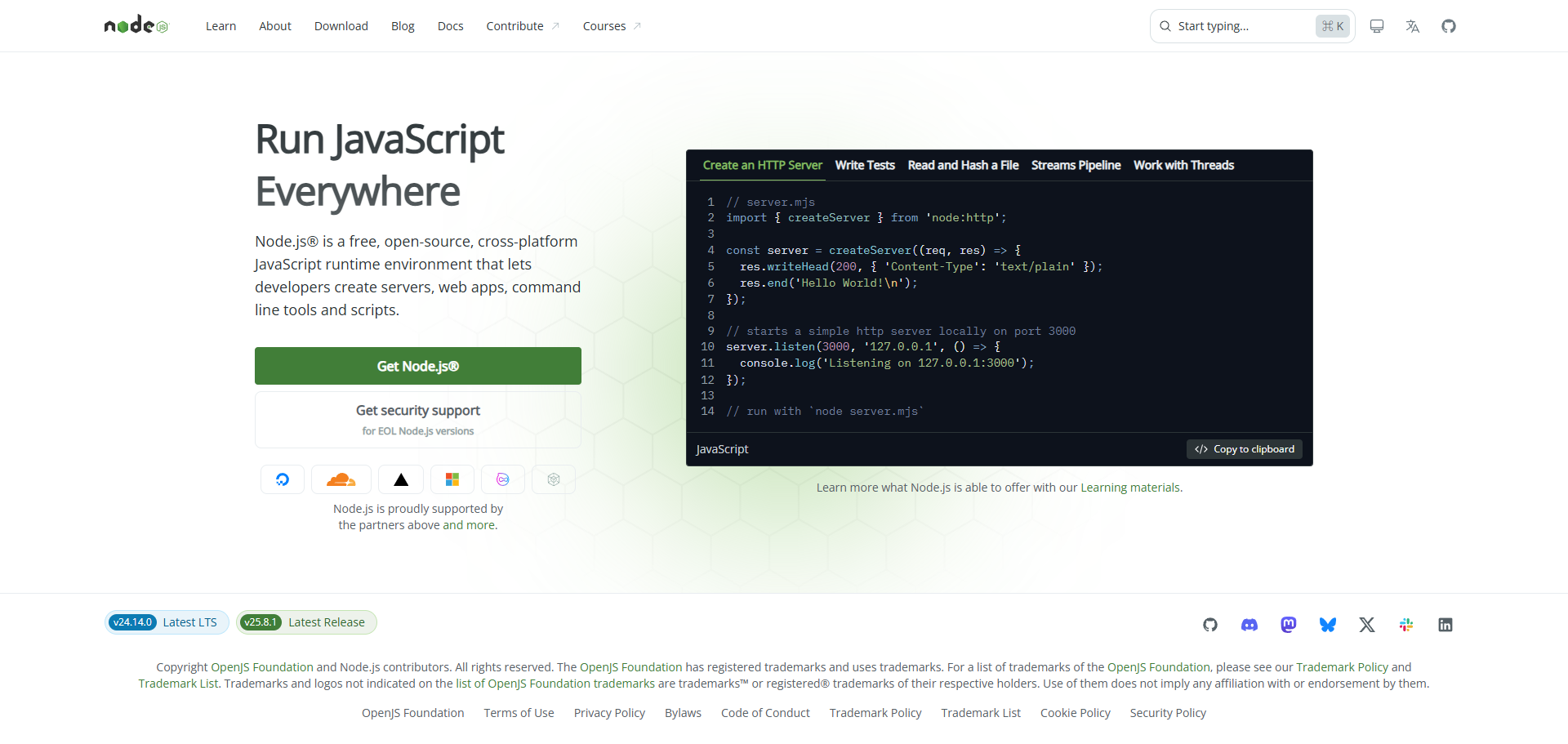Open the Slack icon in the footer
This screenshot has width=1568, height=744.
tap(1406, 625)
